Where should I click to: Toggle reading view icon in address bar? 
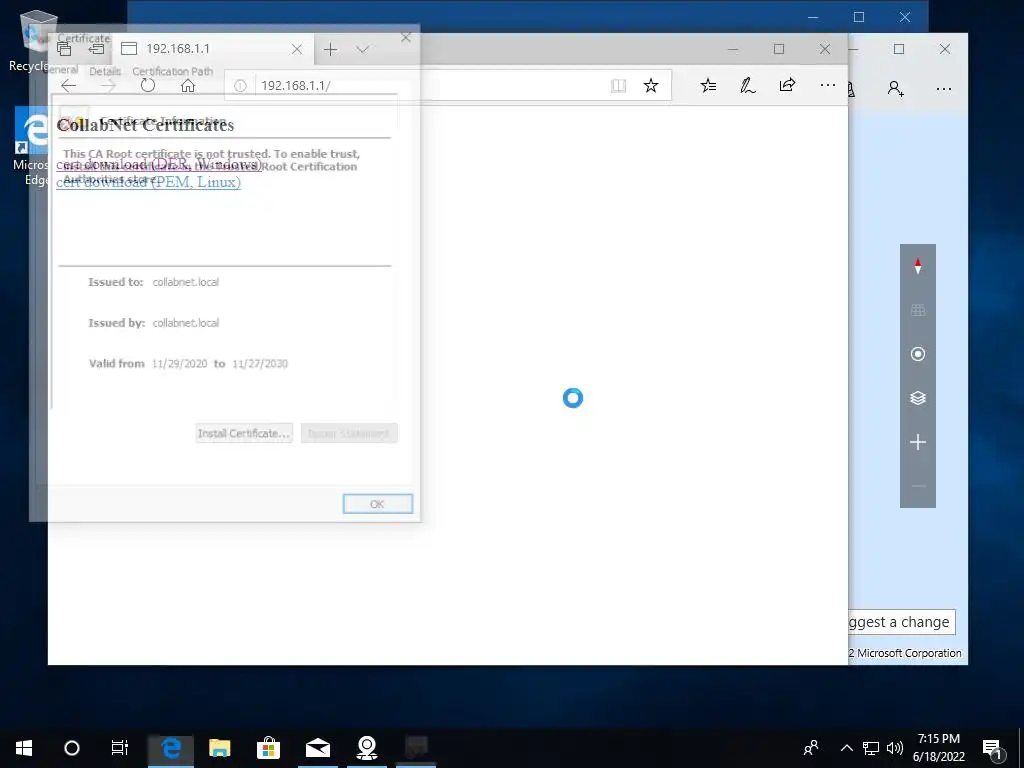(x=618, y=86)
